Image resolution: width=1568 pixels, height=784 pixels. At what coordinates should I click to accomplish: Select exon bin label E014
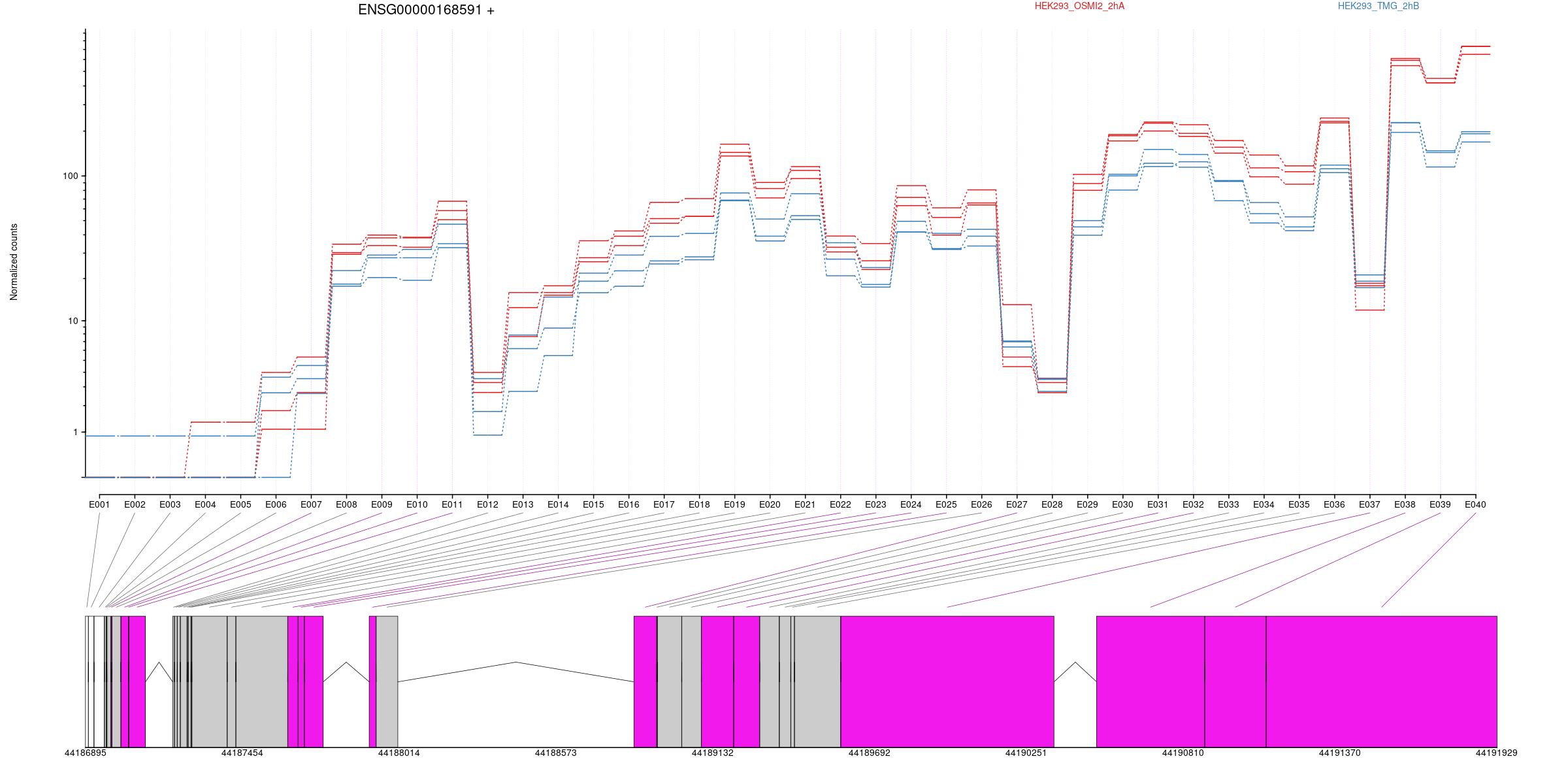[558, 504]
